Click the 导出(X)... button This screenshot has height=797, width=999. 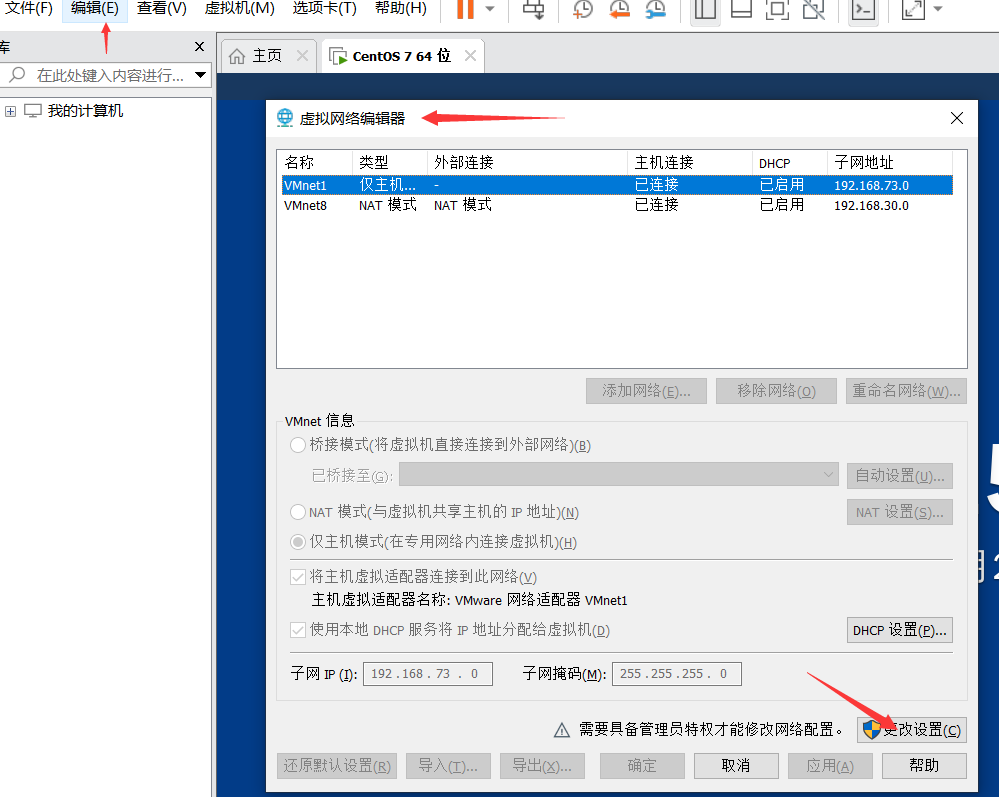coord(542,766)
